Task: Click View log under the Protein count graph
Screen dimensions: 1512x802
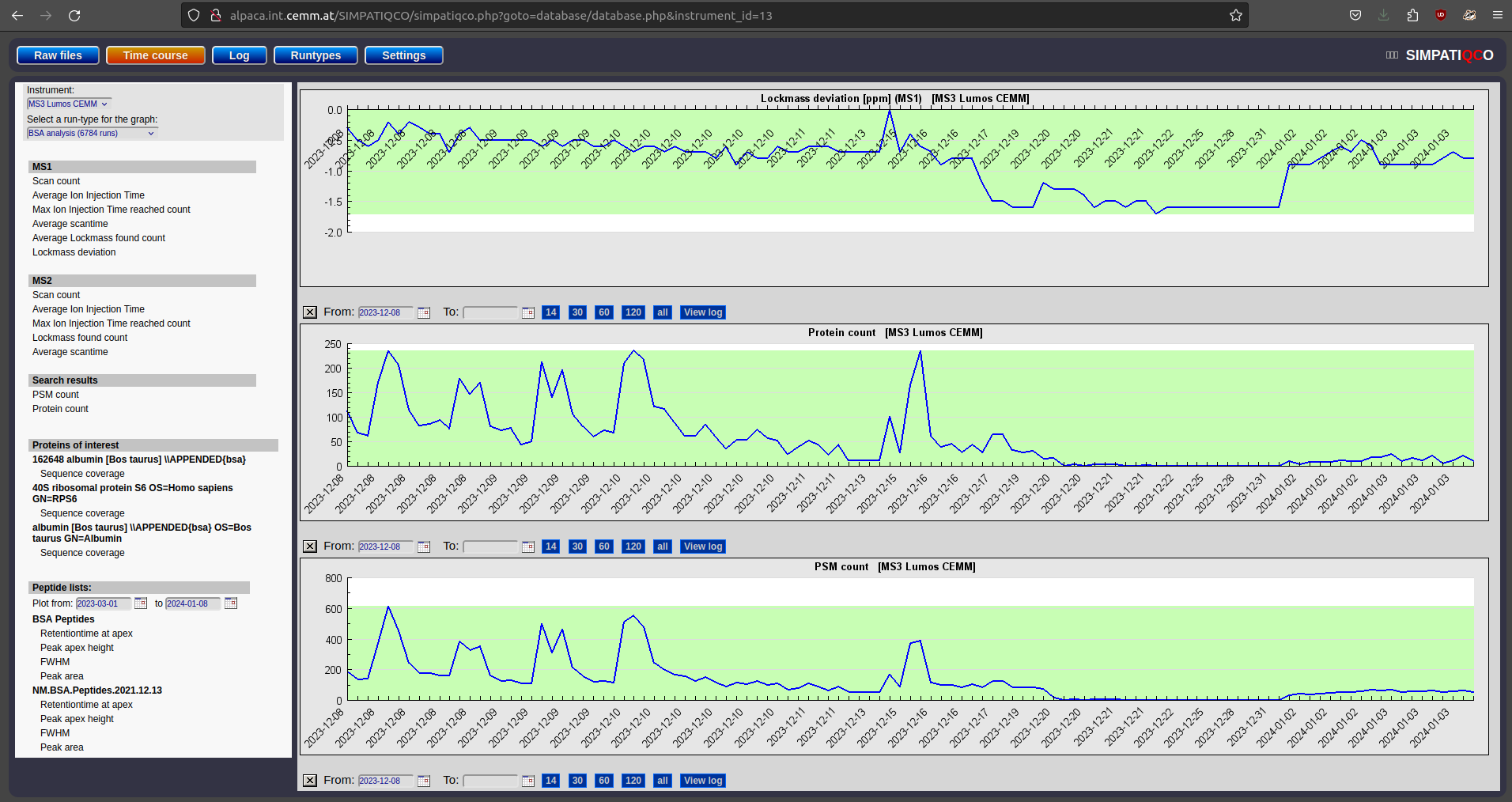Action: (703, 547)
